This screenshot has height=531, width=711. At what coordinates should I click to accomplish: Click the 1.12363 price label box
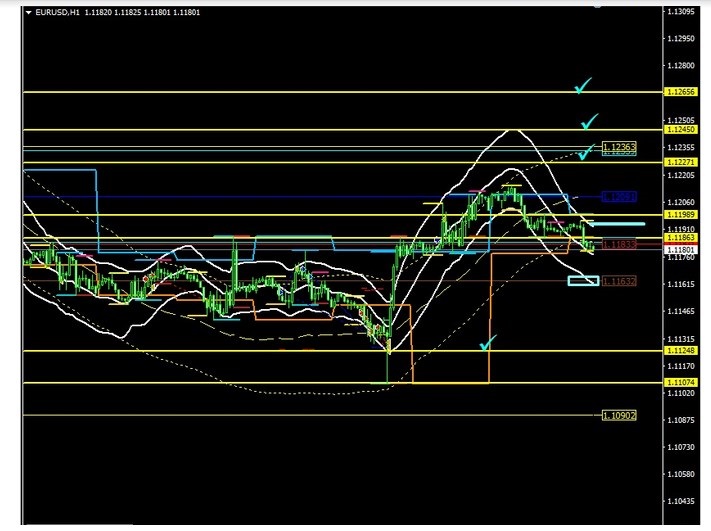tap(619, 148)
